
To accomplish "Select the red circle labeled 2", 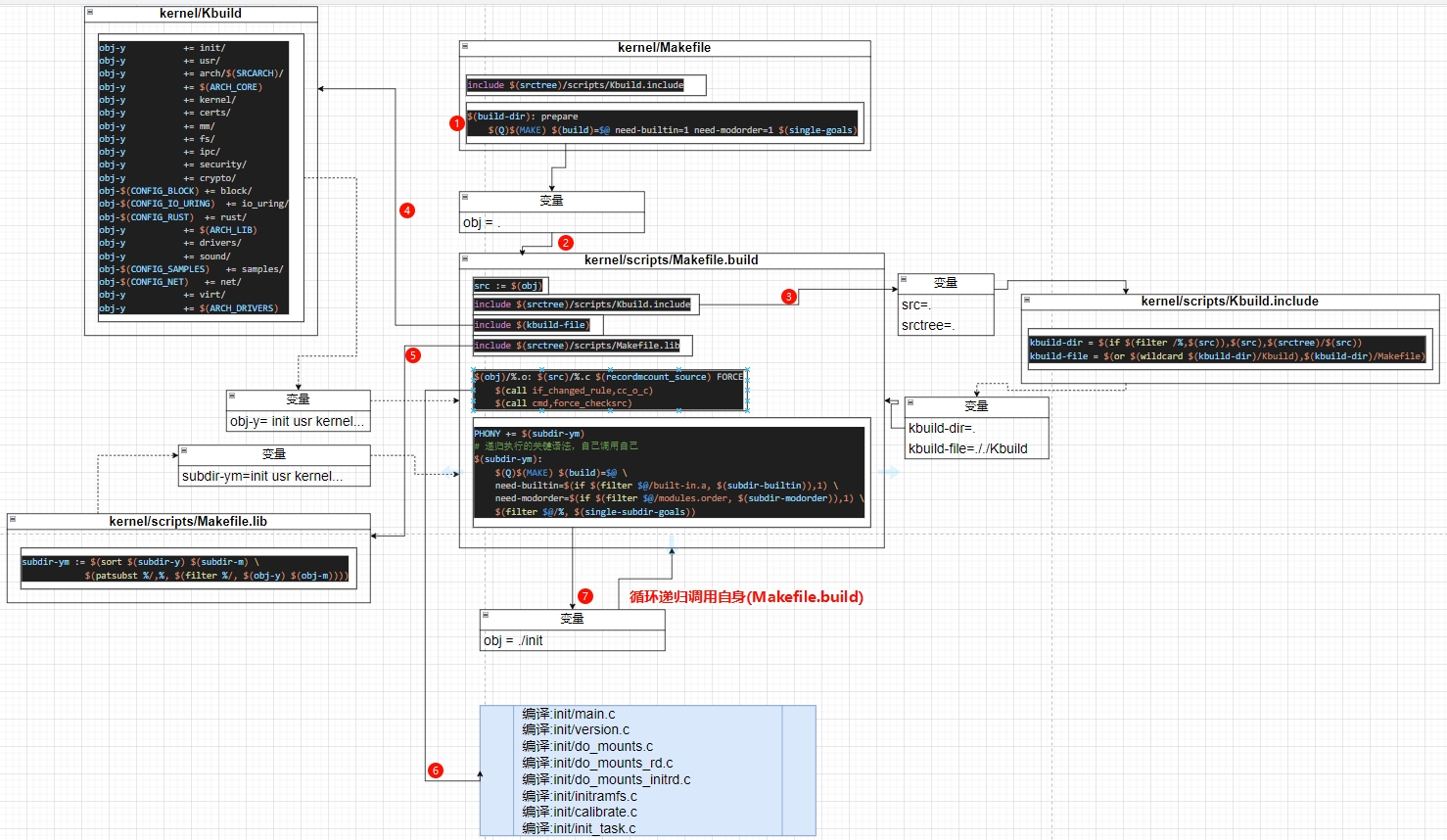I will 565,243.
